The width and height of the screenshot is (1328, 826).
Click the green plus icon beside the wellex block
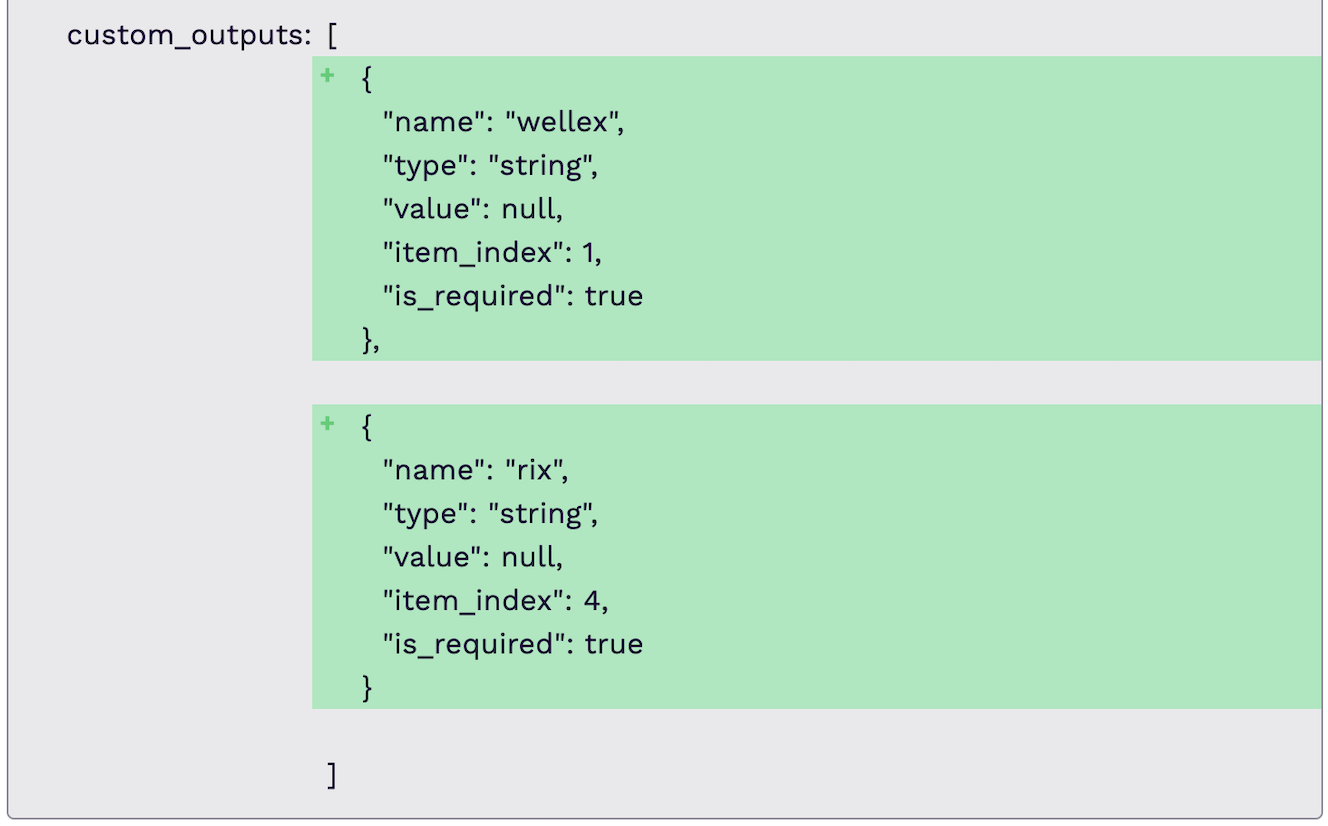tap(326, 77)
